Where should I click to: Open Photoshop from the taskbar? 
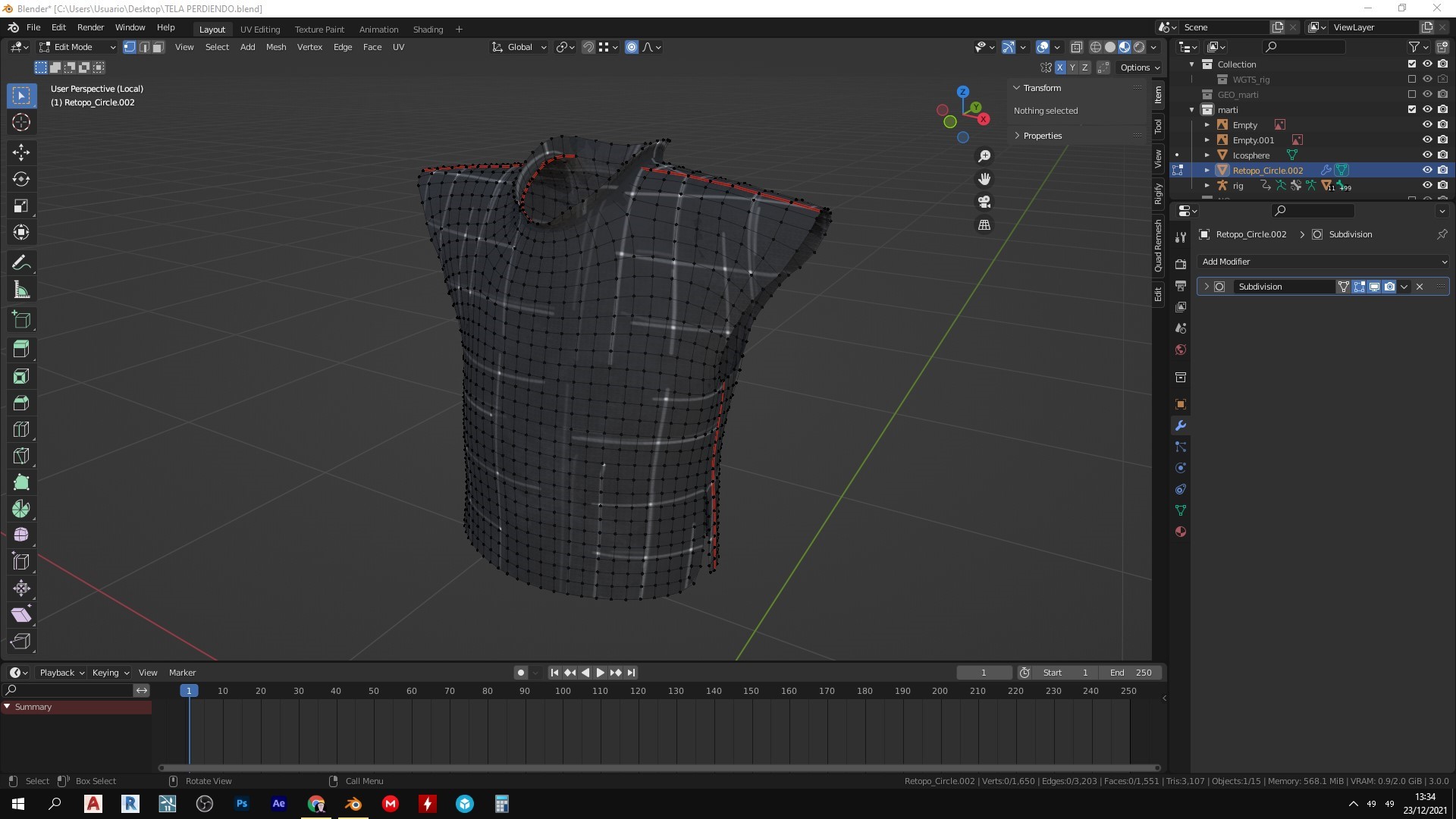point(242,804)
